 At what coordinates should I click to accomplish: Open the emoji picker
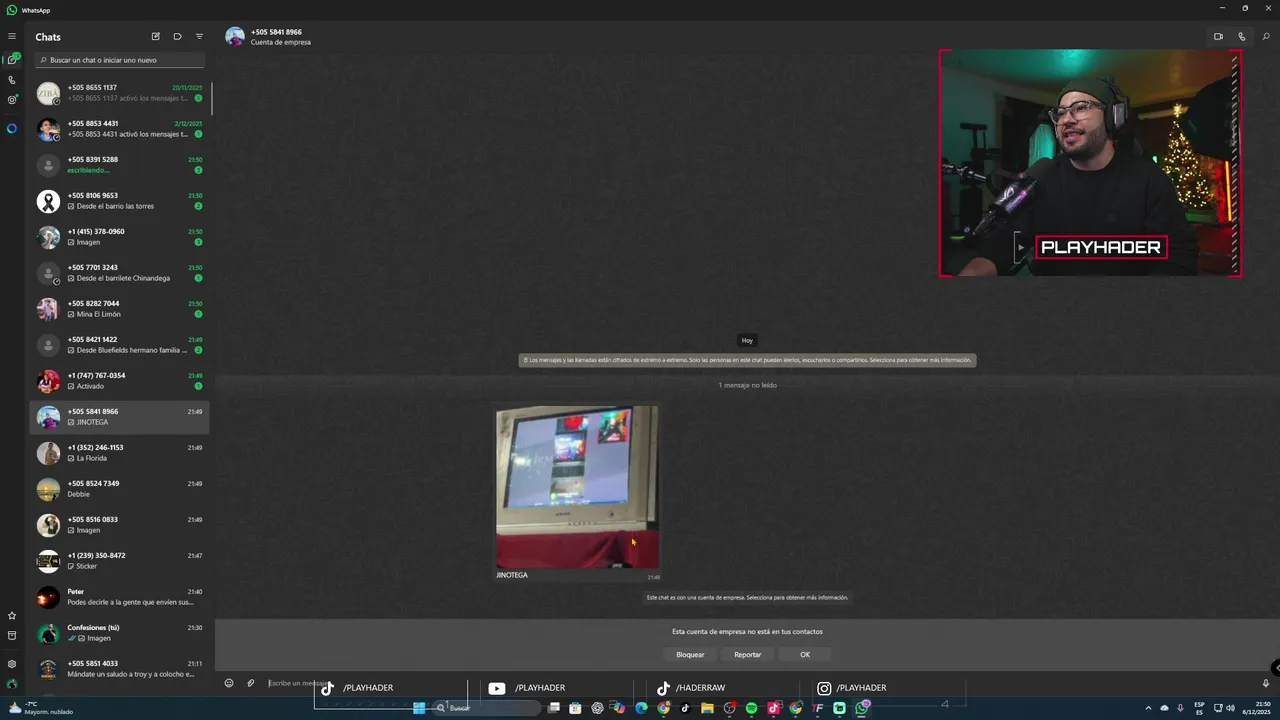pos(229,683)
